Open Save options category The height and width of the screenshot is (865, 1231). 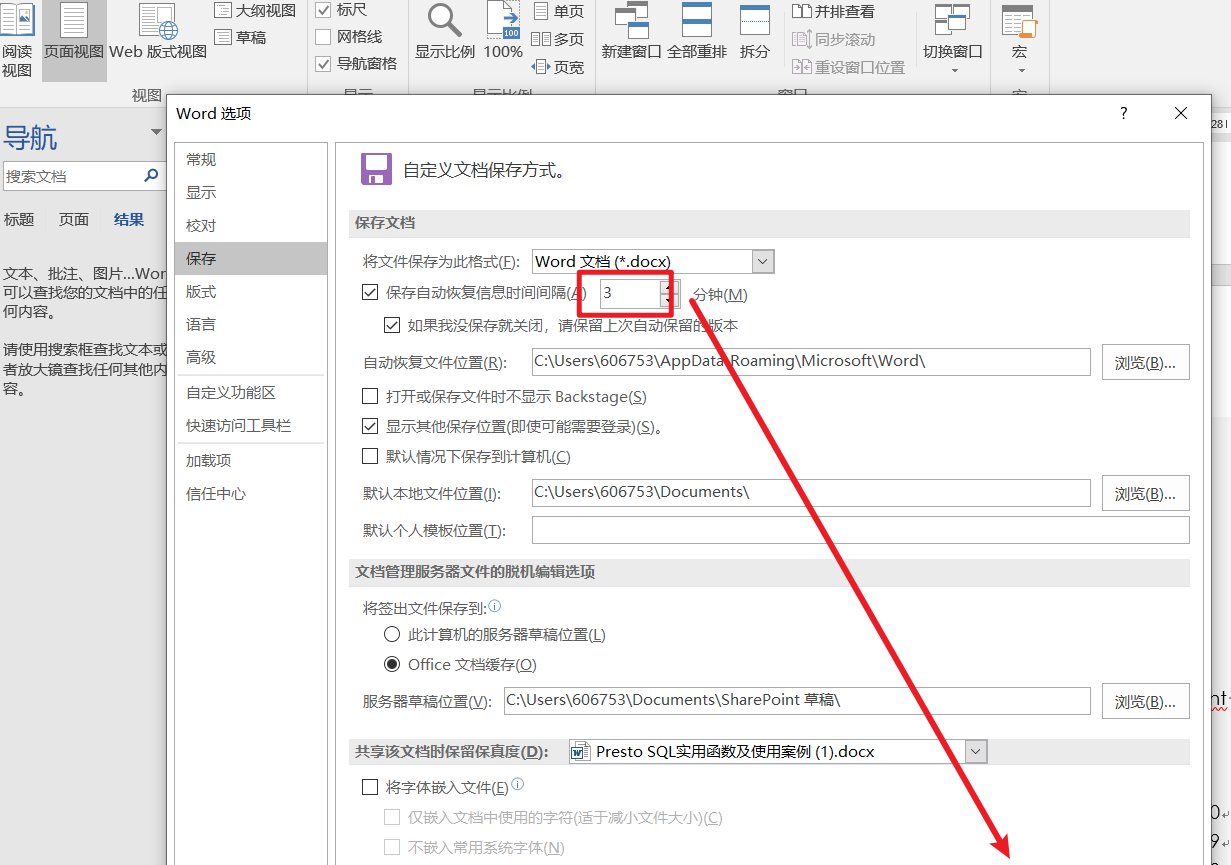(x=251, y=258)
